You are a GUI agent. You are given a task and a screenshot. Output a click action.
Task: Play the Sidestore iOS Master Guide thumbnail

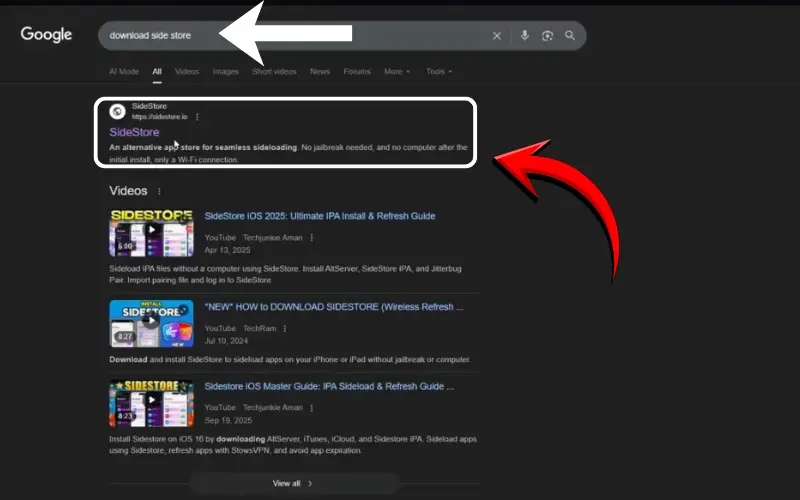(x=151, y=404)
